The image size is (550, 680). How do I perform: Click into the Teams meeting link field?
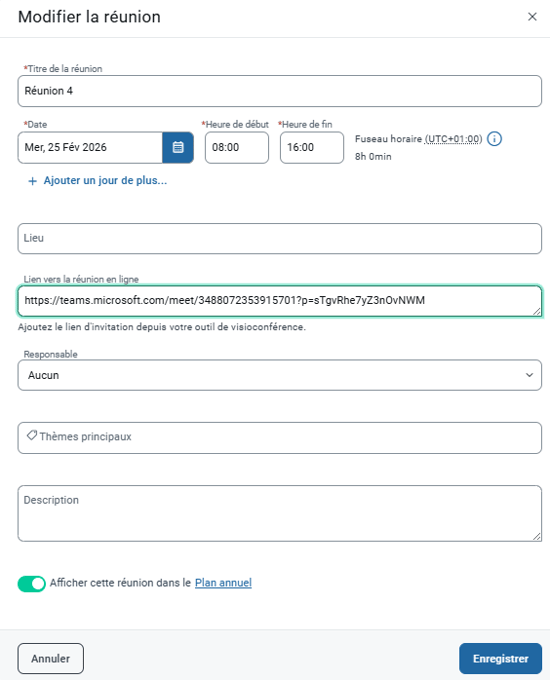point(279,301)
